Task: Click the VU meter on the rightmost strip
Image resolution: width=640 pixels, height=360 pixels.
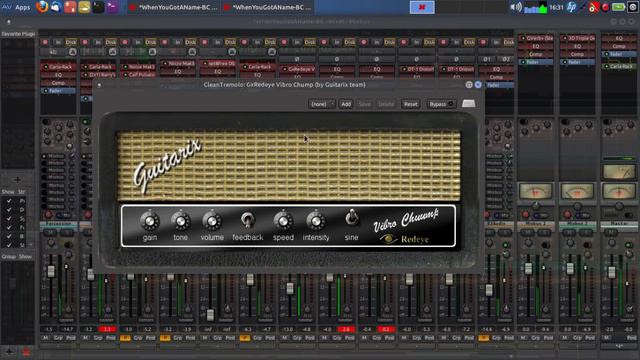Action: [619, 191]
